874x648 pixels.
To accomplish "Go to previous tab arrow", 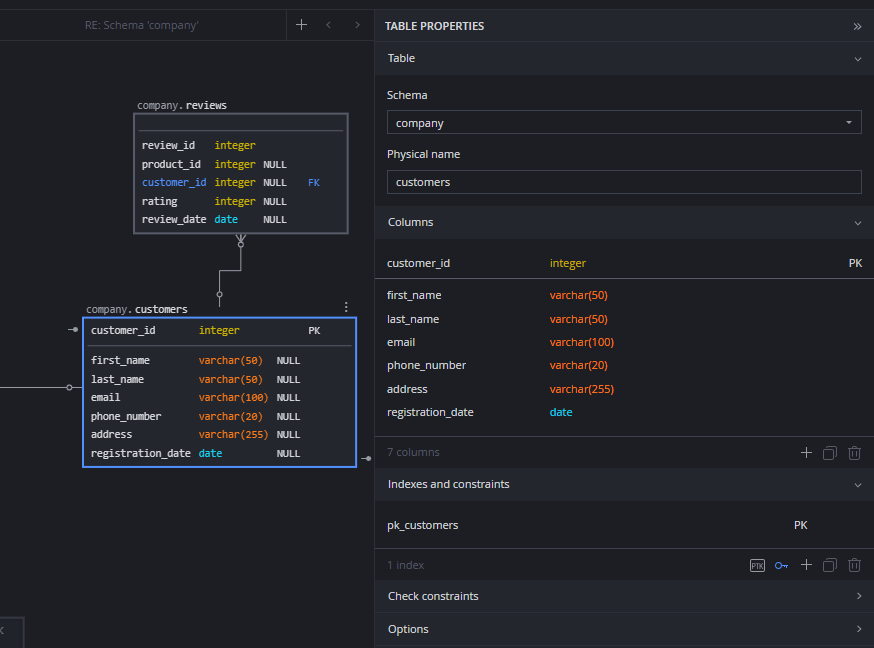I will 328,25.
